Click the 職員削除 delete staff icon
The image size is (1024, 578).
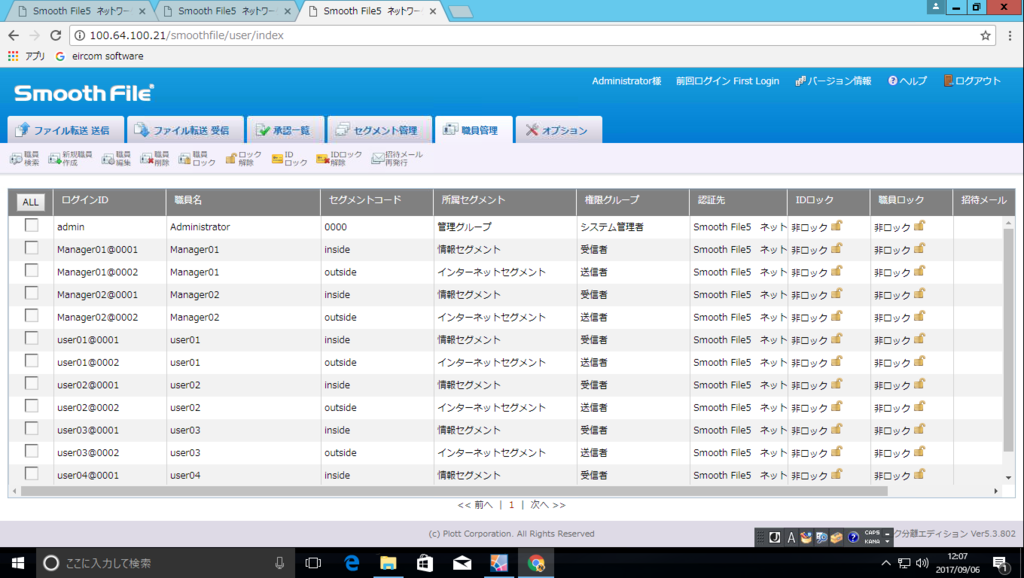(x=155, y=158)
